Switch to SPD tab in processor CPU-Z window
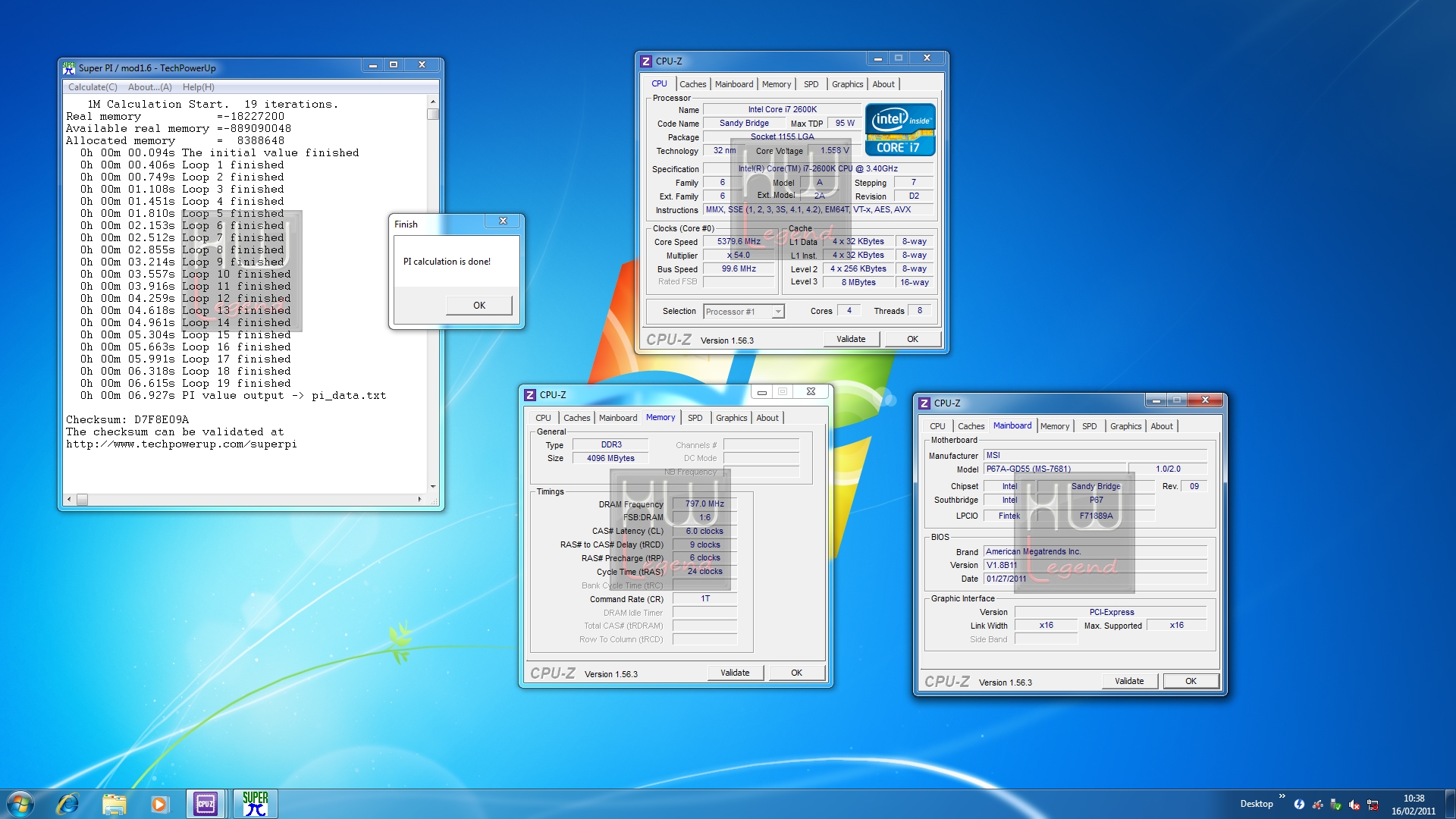1456x819 pixels. [811, 84]
